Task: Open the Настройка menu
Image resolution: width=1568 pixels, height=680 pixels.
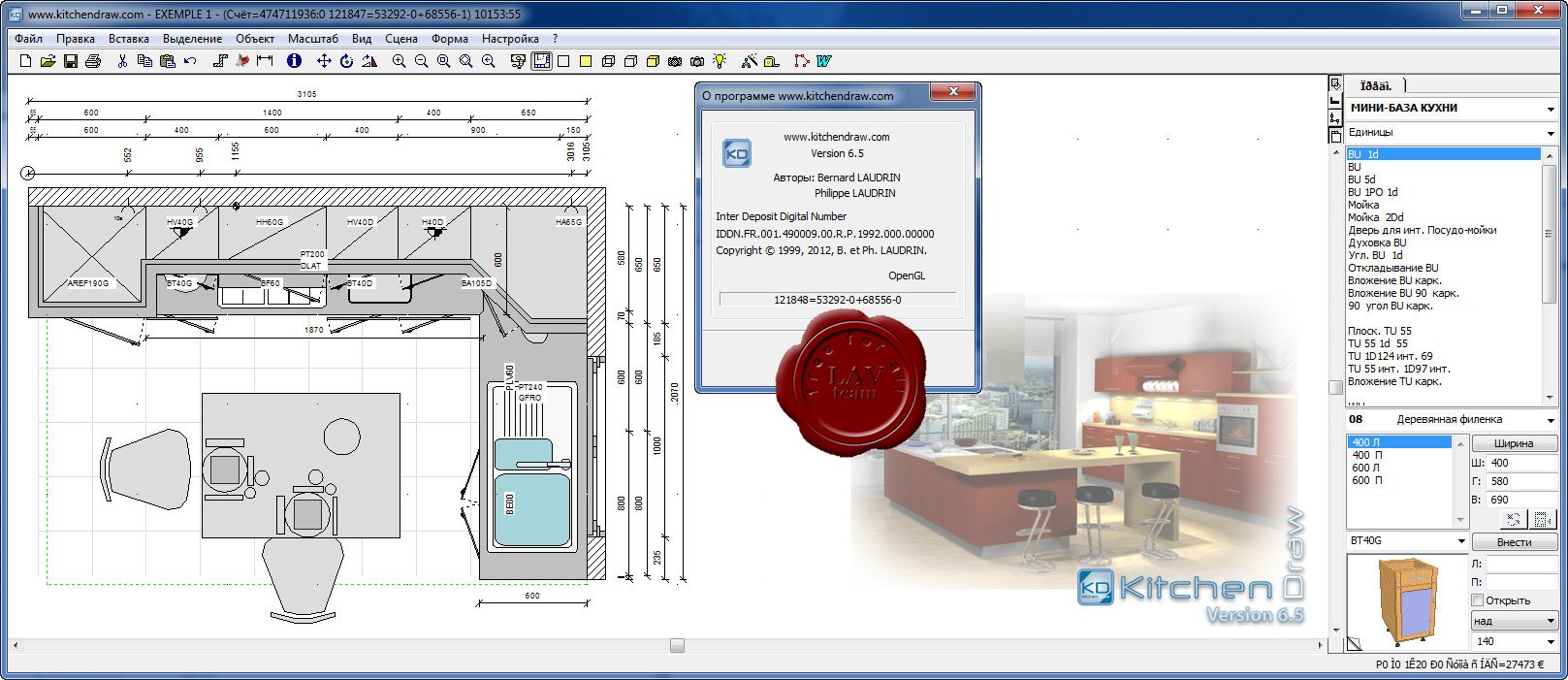Action: 510,39
